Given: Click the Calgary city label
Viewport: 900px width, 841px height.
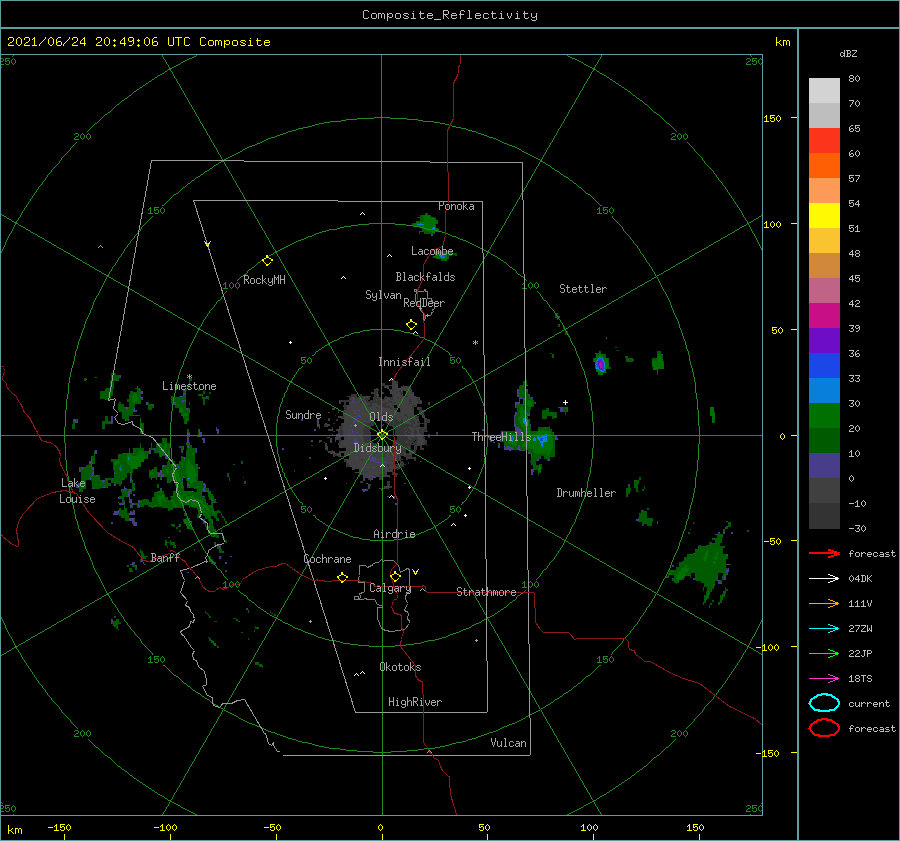Looking at the screenshot, I should [x=390, y=588].
